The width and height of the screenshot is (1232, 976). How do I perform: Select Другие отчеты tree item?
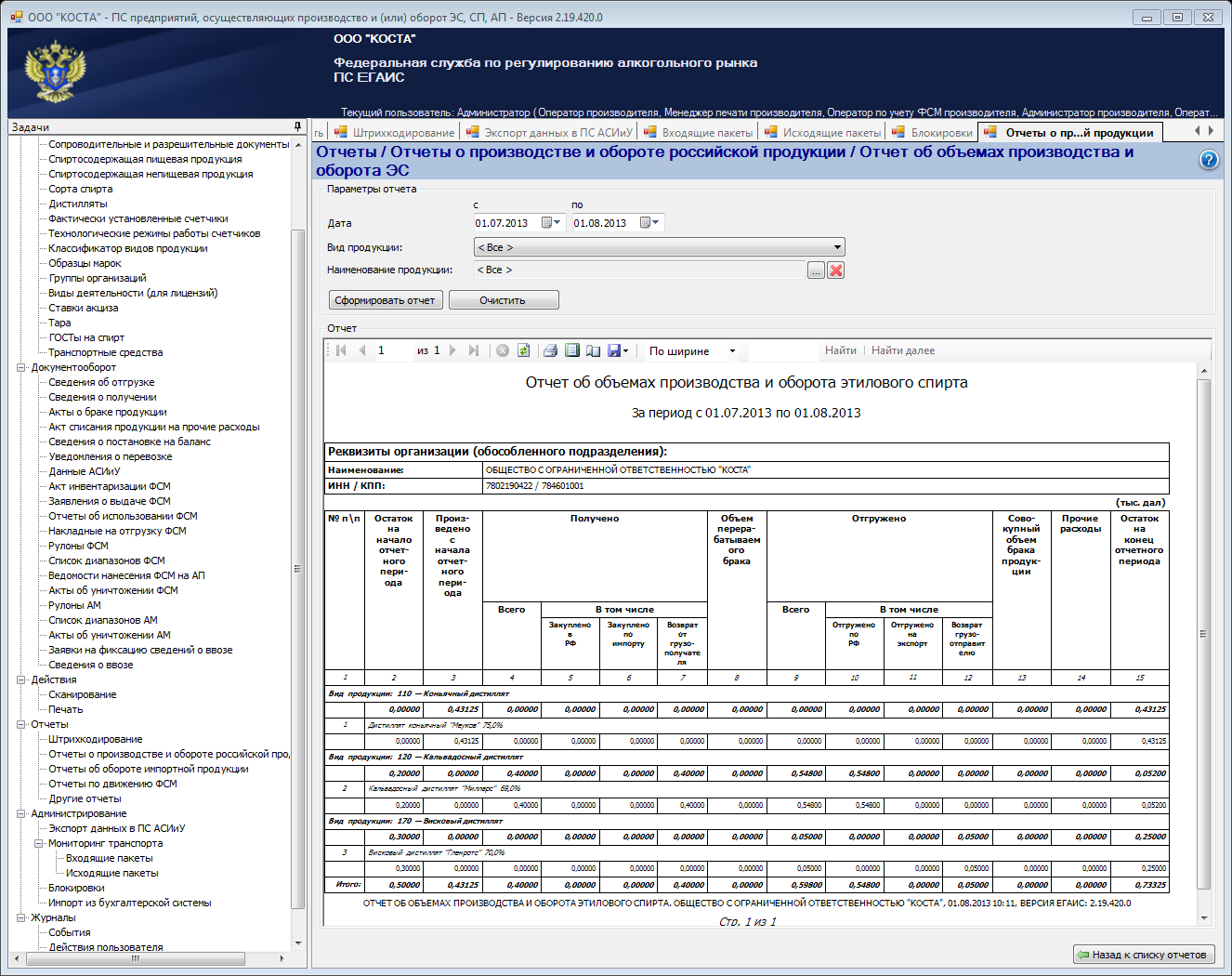(x=85, y=798)
